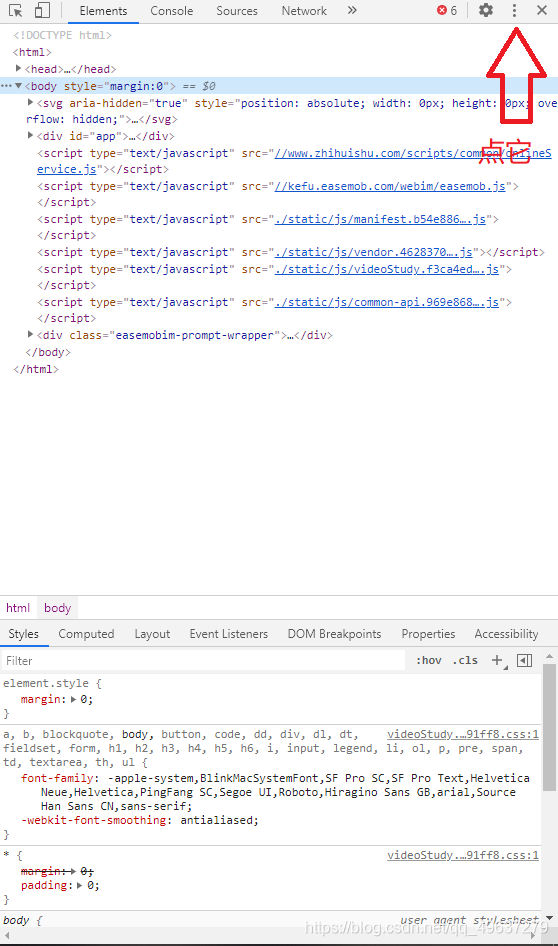Select the Layout pane tab
Screen dimensions: 558x946
click(x=152, y=634)
